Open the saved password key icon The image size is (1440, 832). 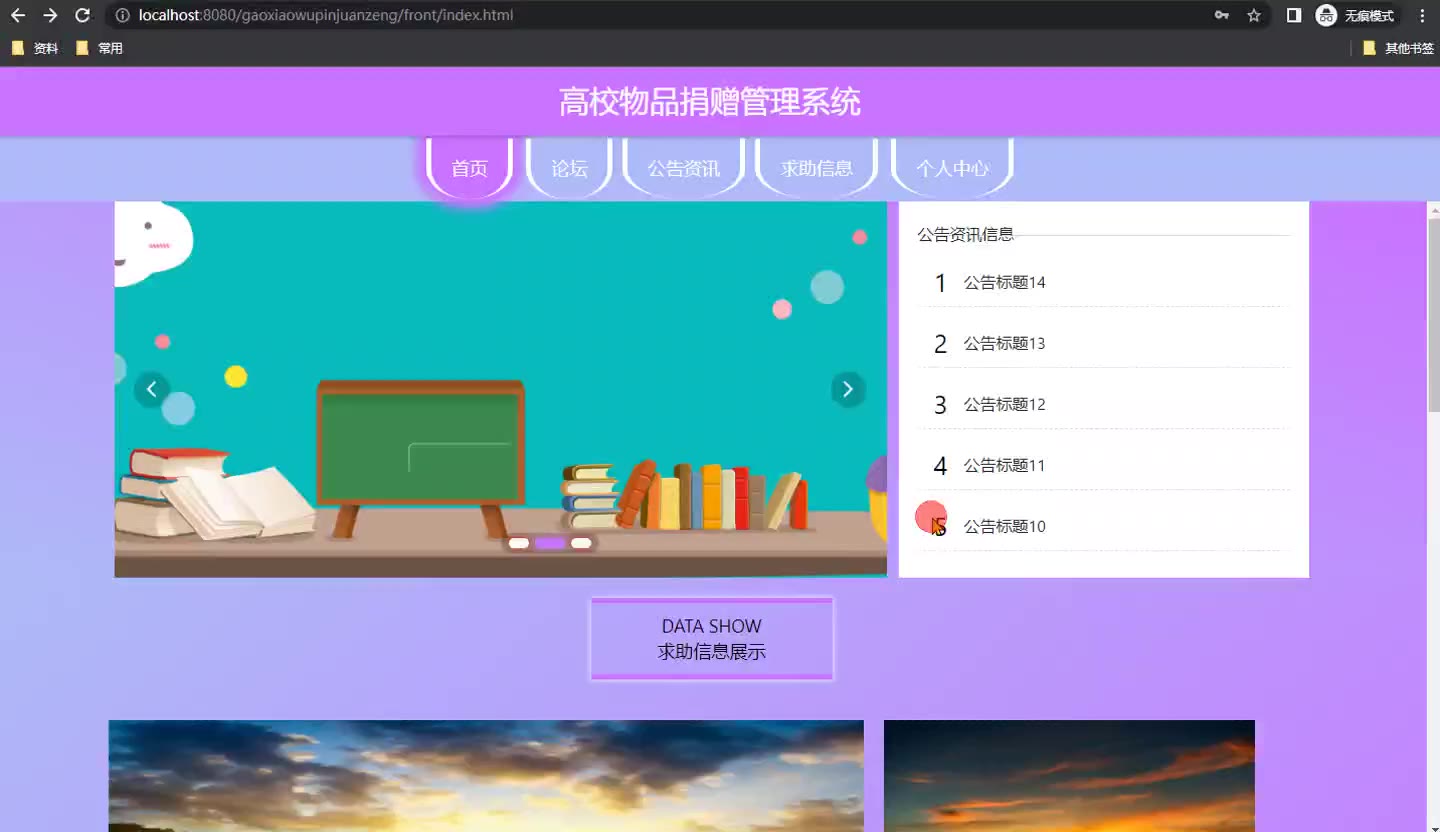[1221, 15]
